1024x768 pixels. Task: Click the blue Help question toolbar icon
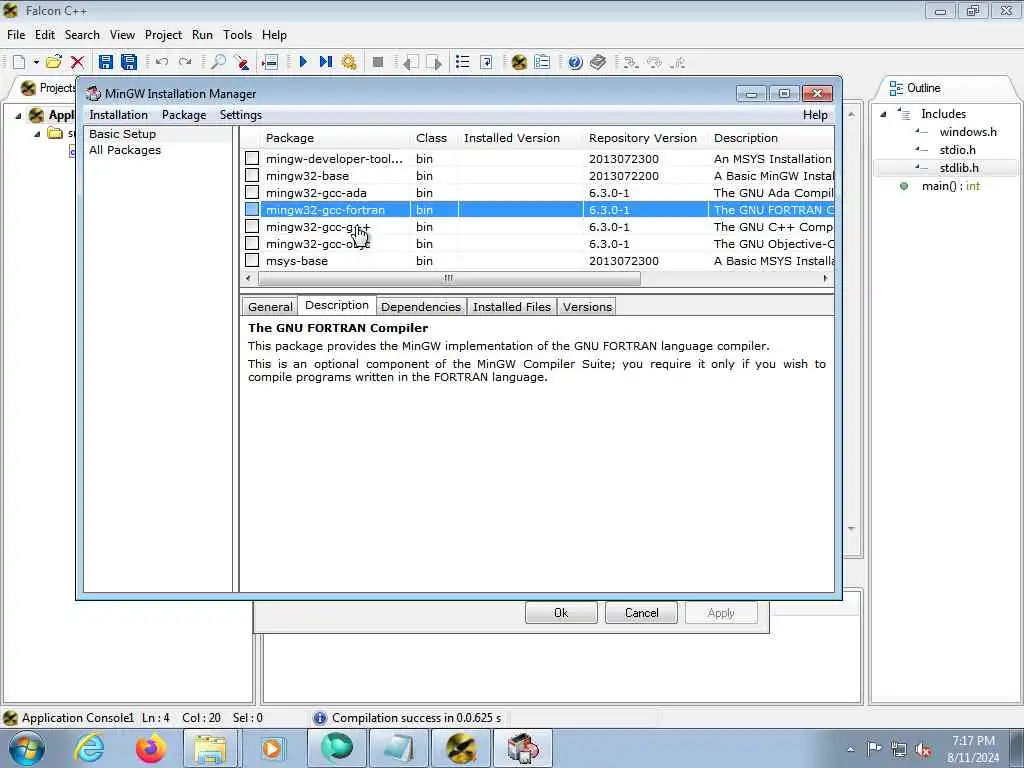coord(575,62)
